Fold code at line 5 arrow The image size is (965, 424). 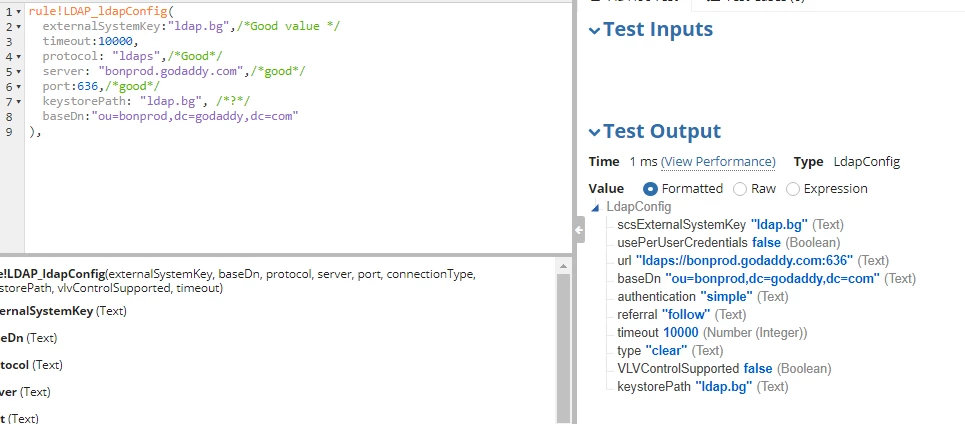(x=19, y=72)
